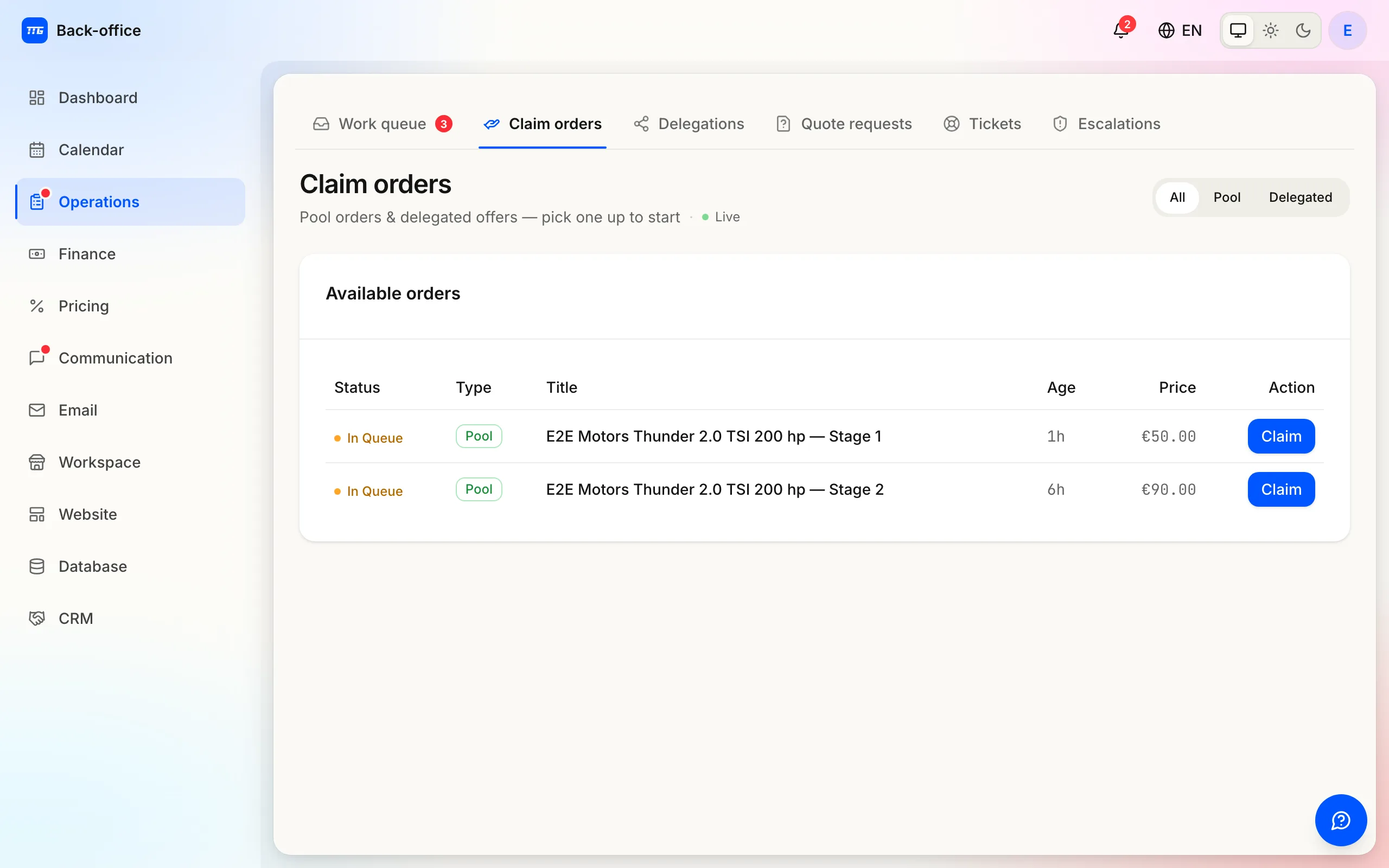This screenshot has width=1389, height=868.
Task: Enable dark theme with moon icon
Action: [1303, 30]
